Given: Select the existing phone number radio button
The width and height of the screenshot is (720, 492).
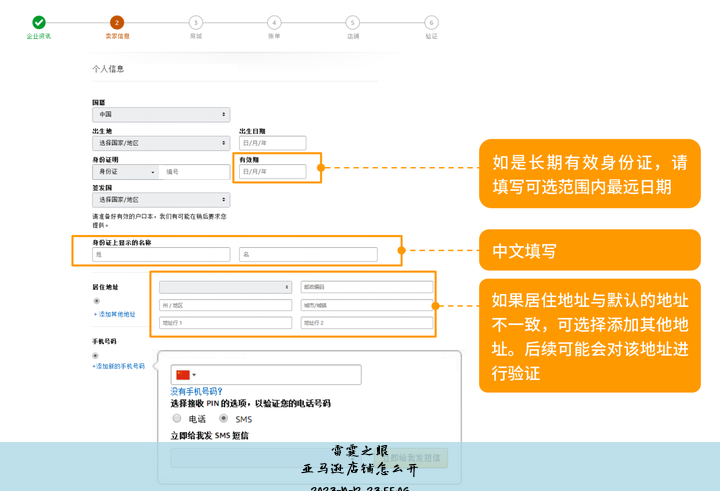Looking at the screenshot, I should click(x=97, y=355).
